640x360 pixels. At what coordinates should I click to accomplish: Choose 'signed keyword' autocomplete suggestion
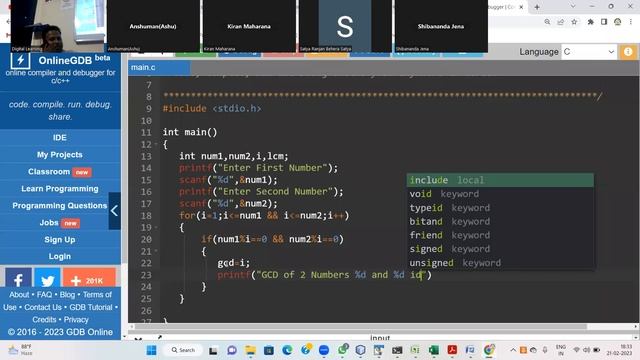coord(500,249)
